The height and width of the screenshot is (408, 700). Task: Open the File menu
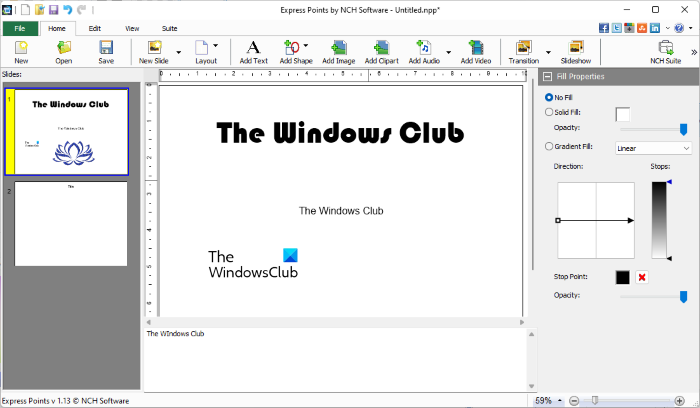coord(20,29)
